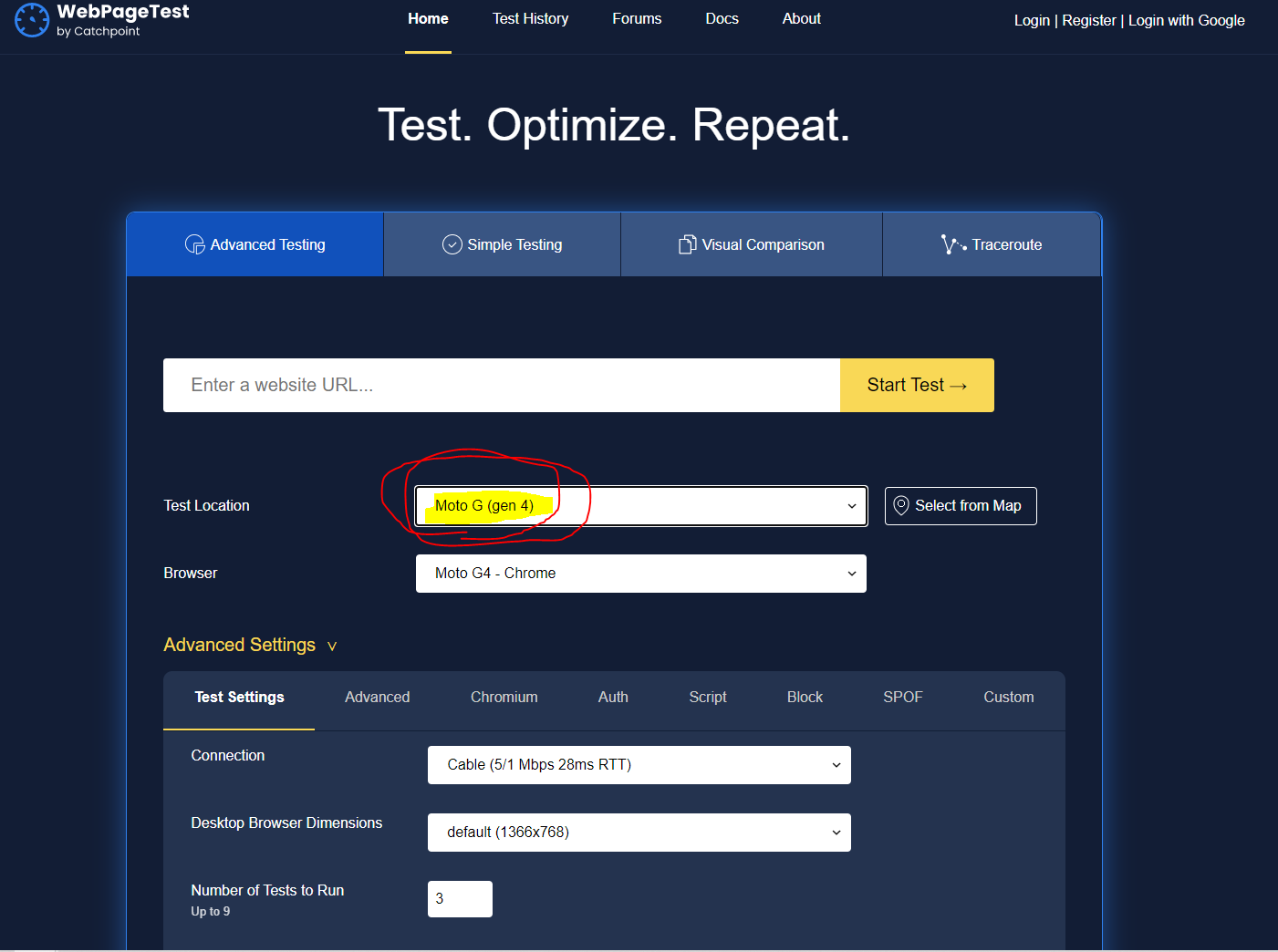
Task: Click the 'Connection' label text
Action: tap(228, 755)
